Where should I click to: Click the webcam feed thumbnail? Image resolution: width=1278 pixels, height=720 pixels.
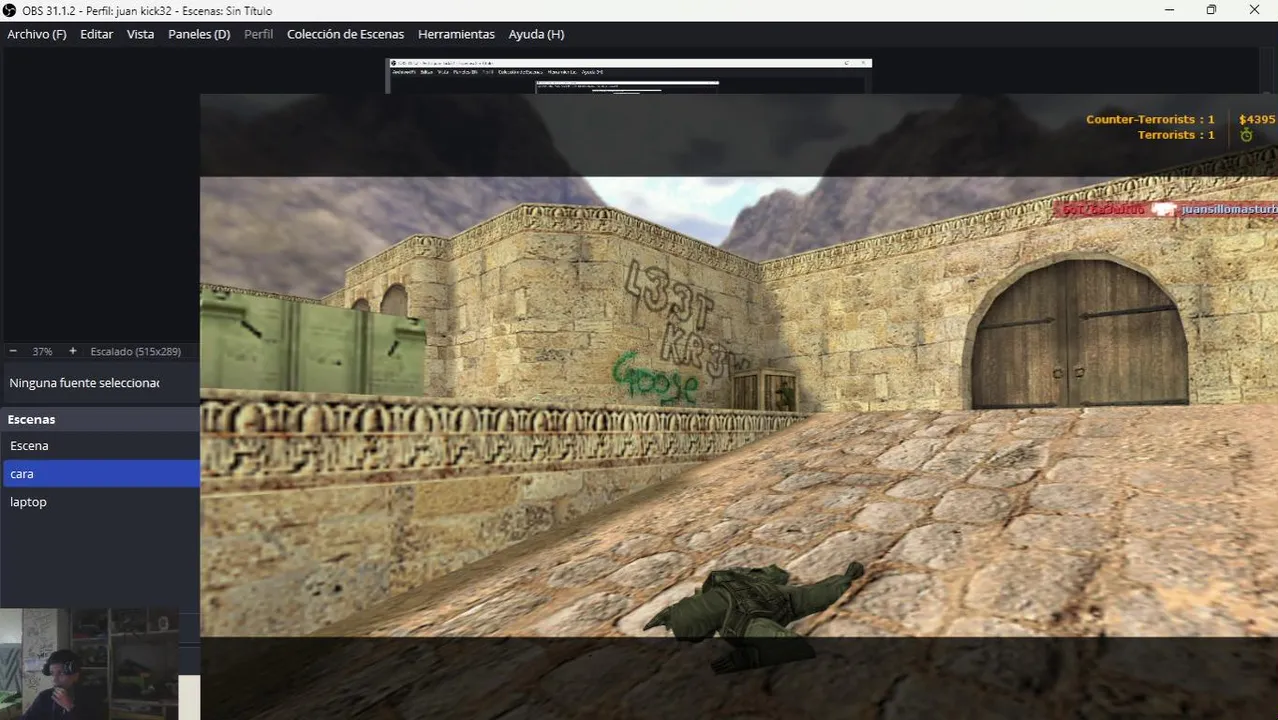point(89,664)
